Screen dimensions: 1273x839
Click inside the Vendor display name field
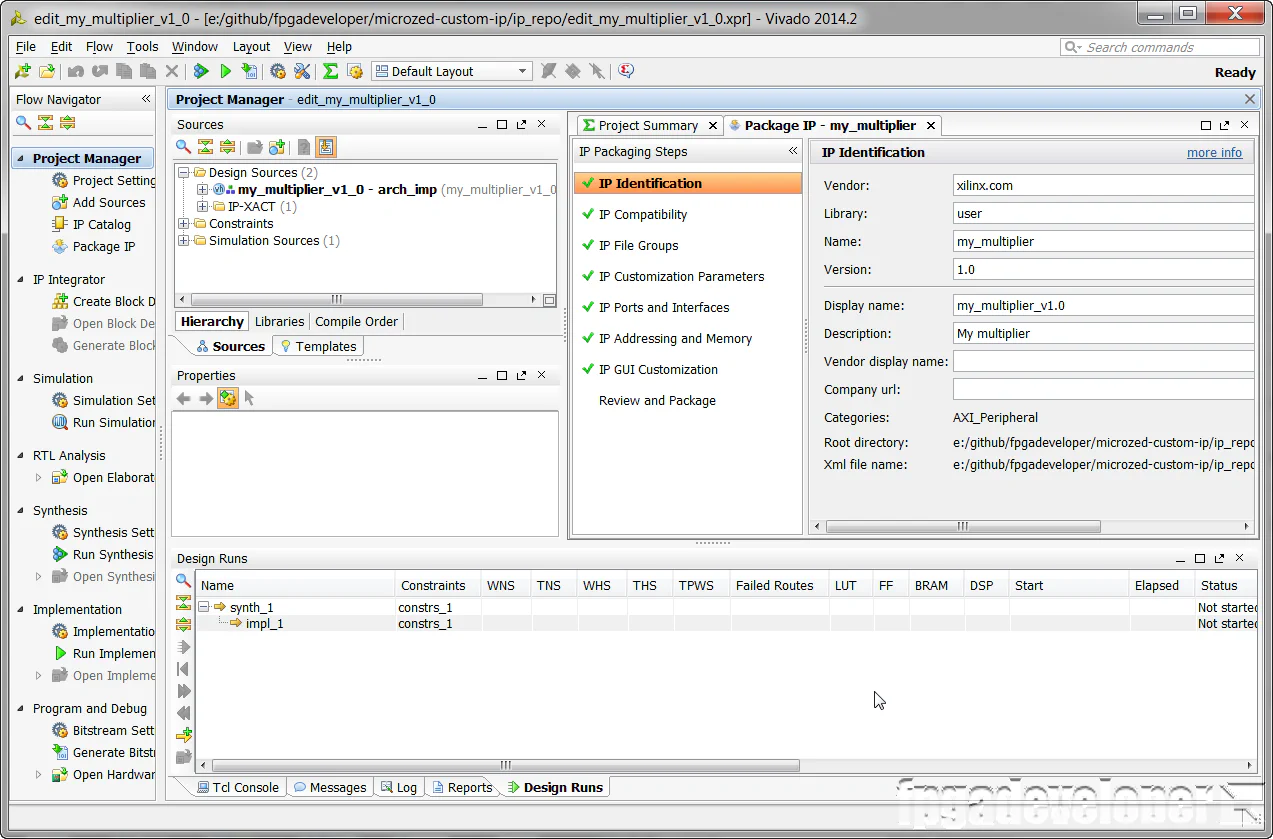(x=1100, y=361)
